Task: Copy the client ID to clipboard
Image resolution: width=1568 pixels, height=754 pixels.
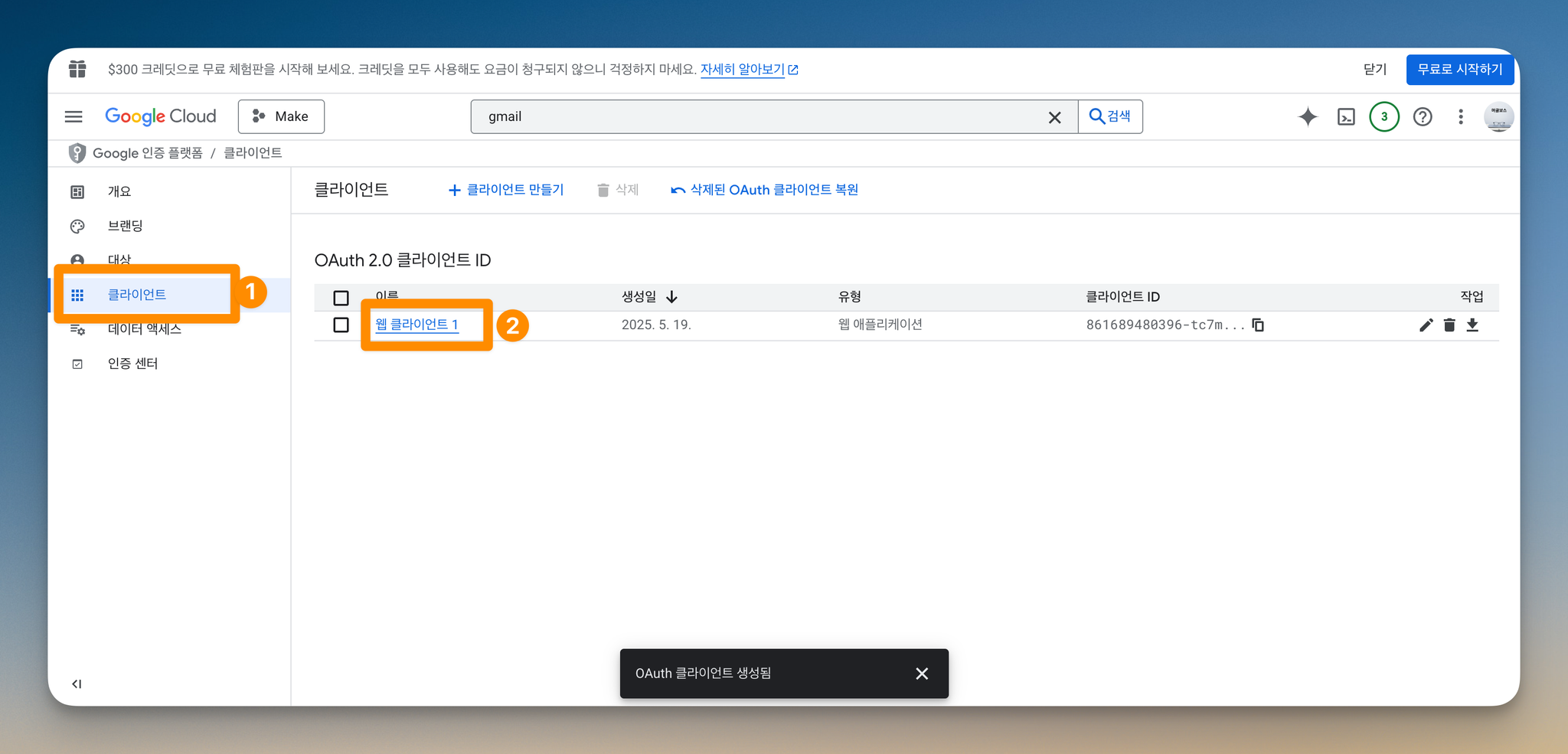Action: 1258,325
